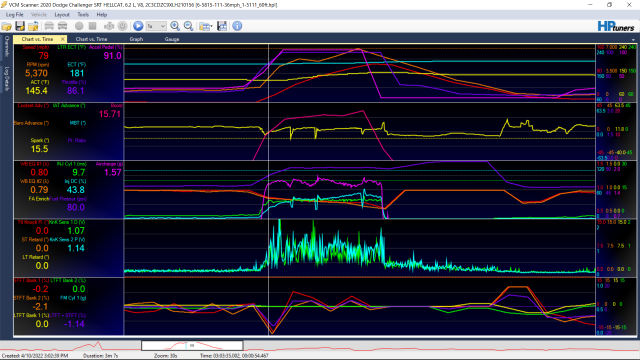Click the greyed power icon

[122, 26]
